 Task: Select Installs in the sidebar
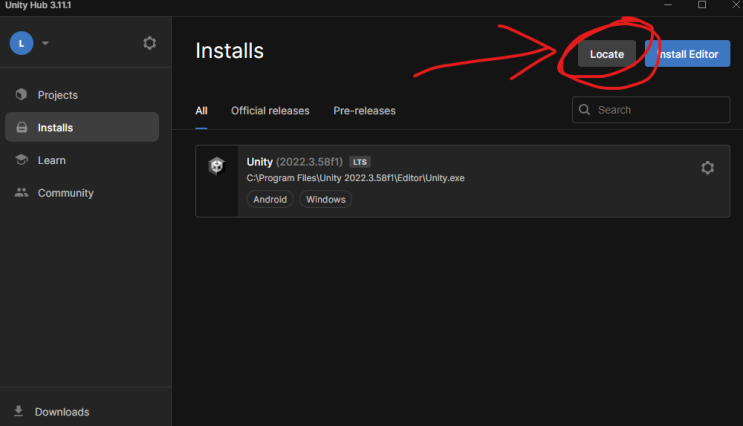tap(82, 127)
